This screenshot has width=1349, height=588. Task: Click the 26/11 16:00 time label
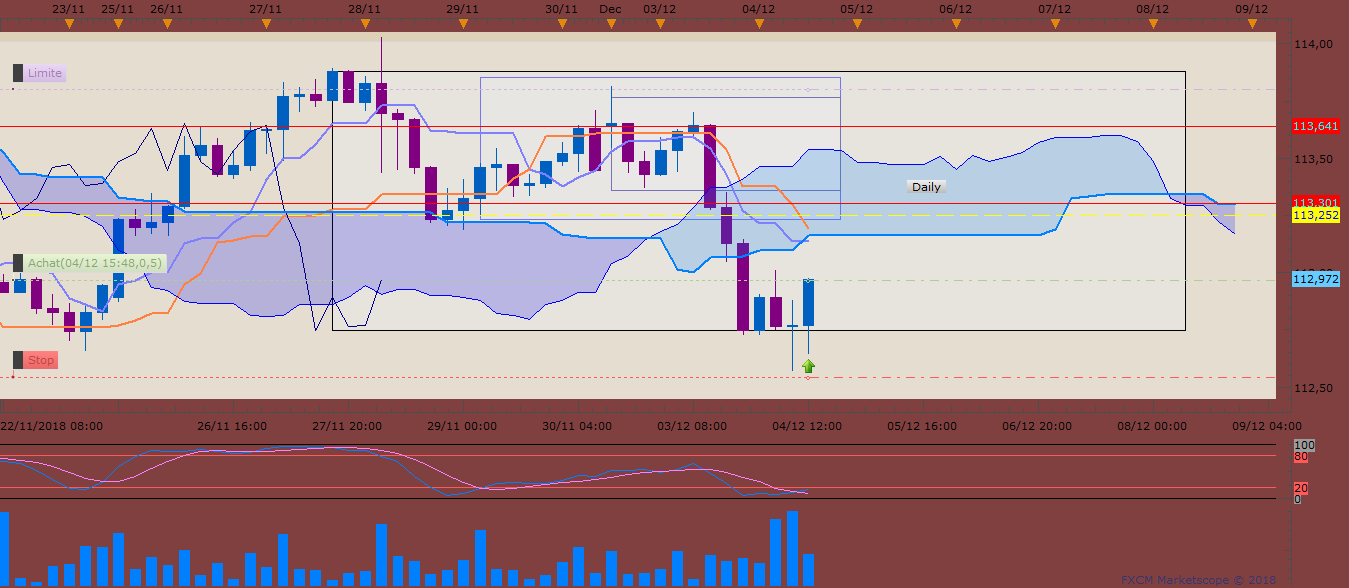pos(232,425)
